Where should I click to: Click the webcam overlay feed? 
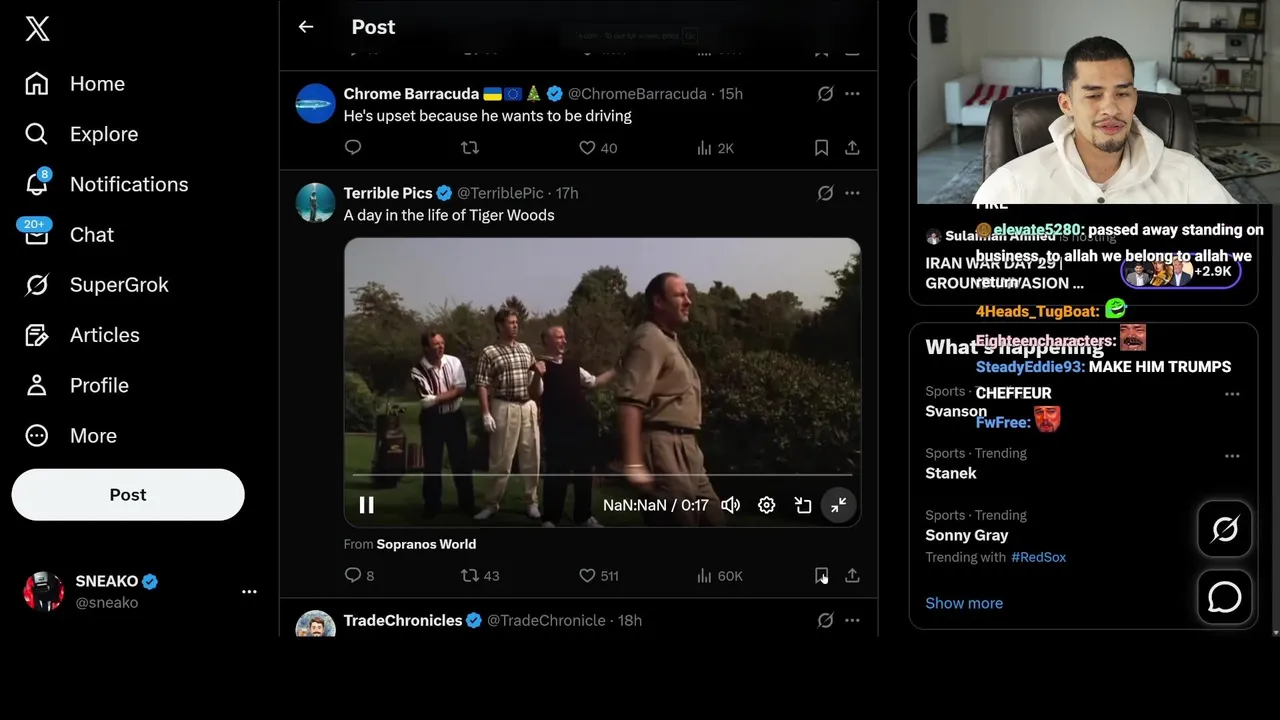(x=1098, y=102)
